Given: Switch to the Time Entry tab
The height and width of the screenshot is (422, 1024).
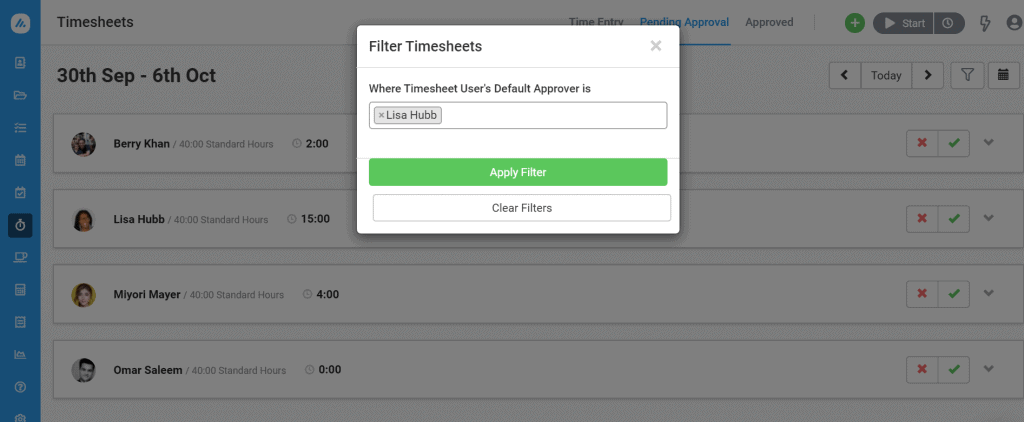Looking at the screenshot, I should 597,22.
